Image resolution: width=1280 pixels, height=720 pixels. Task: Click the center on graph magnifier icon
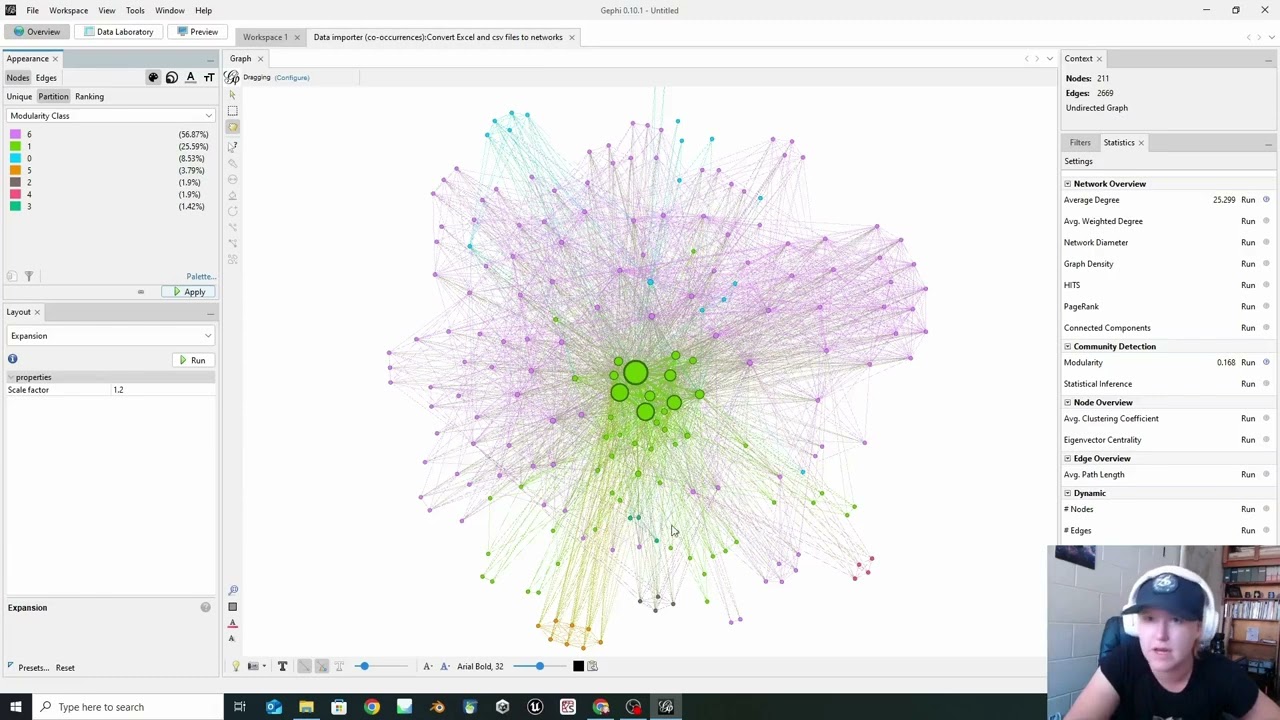pos(233,591)
